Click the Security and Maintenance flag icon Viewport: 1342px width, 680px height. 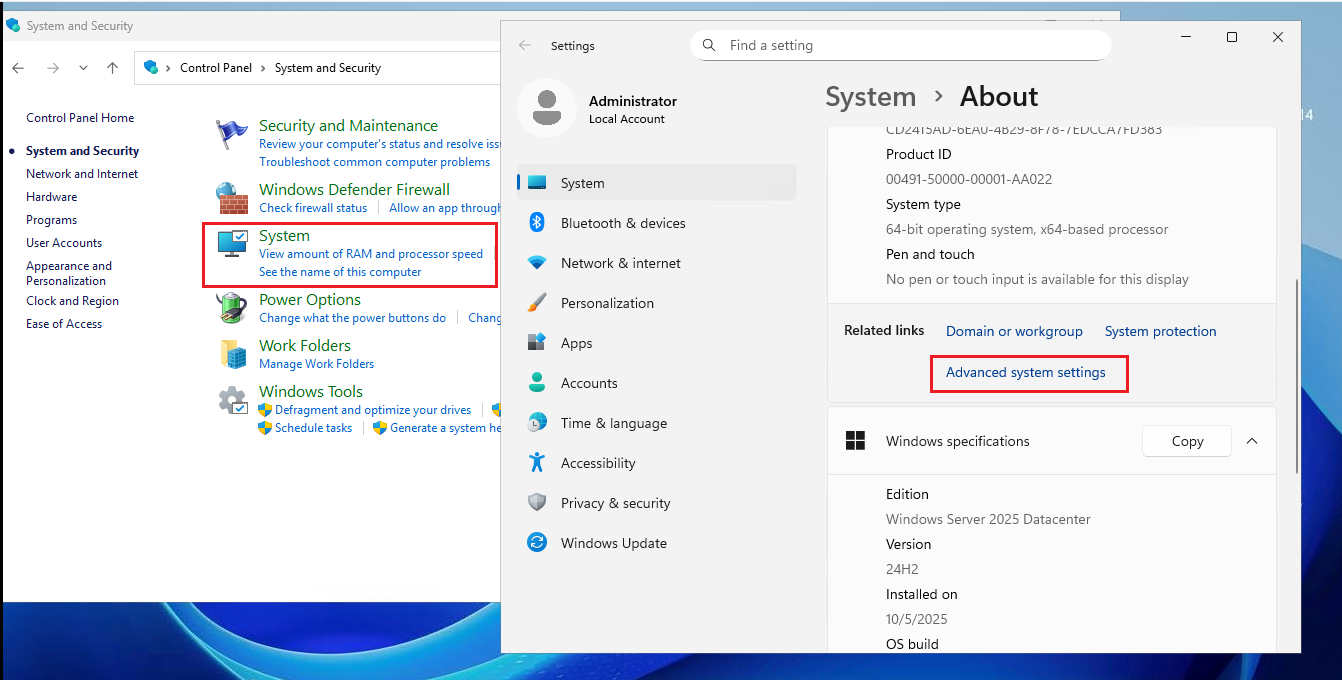tap(232, 134)
